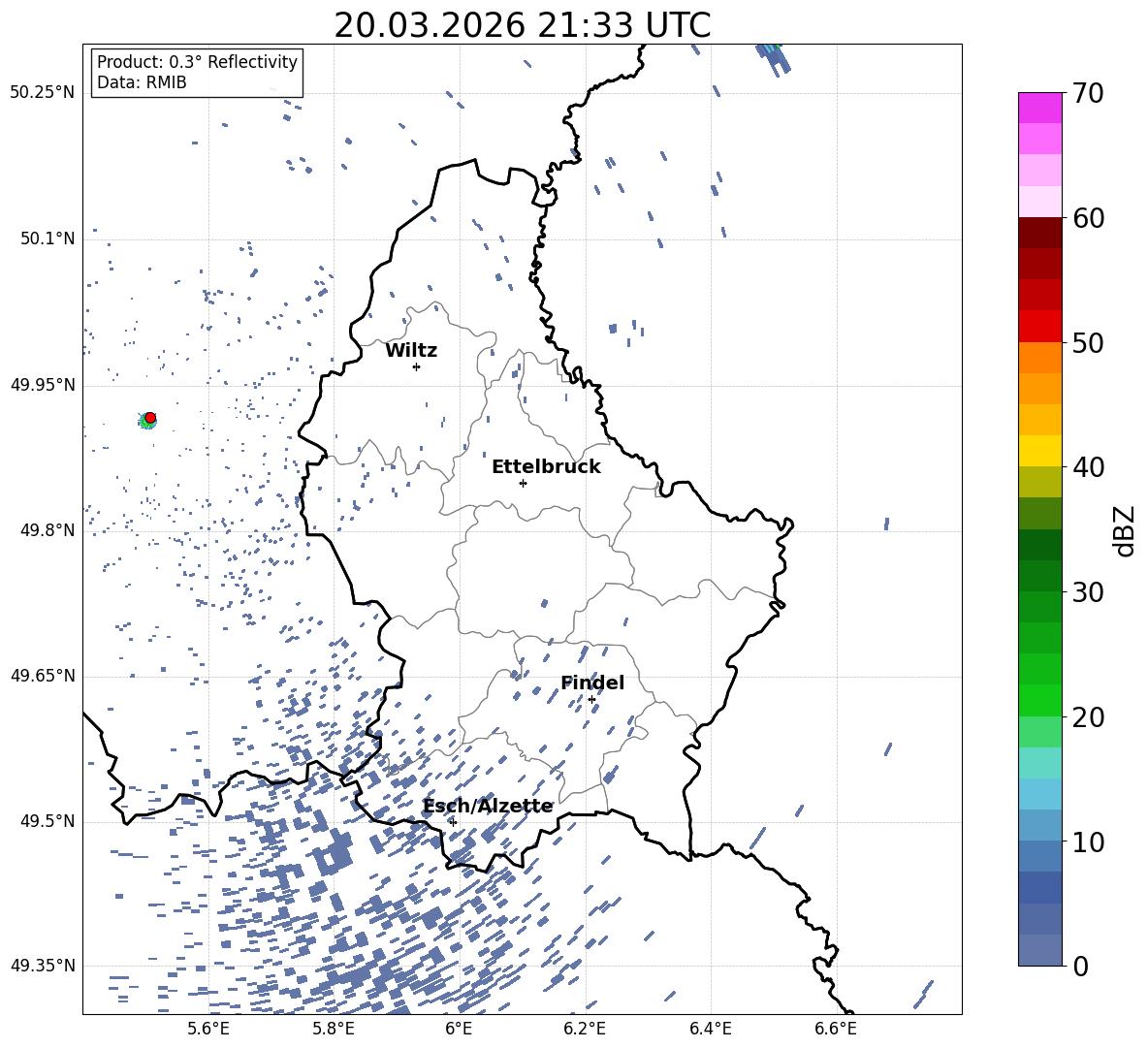Select the Esch/Alzette city label
This screenshot has height=1048, width=1148.
[x=489, y=806]
